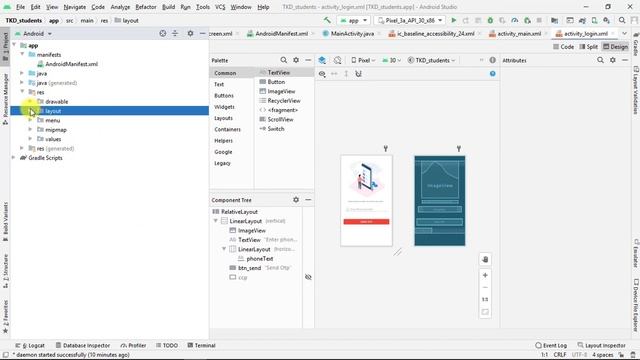Switch to MainActivity.java tab
The width and height of the screenshot is (640, 360).
(x=352, y=33)
